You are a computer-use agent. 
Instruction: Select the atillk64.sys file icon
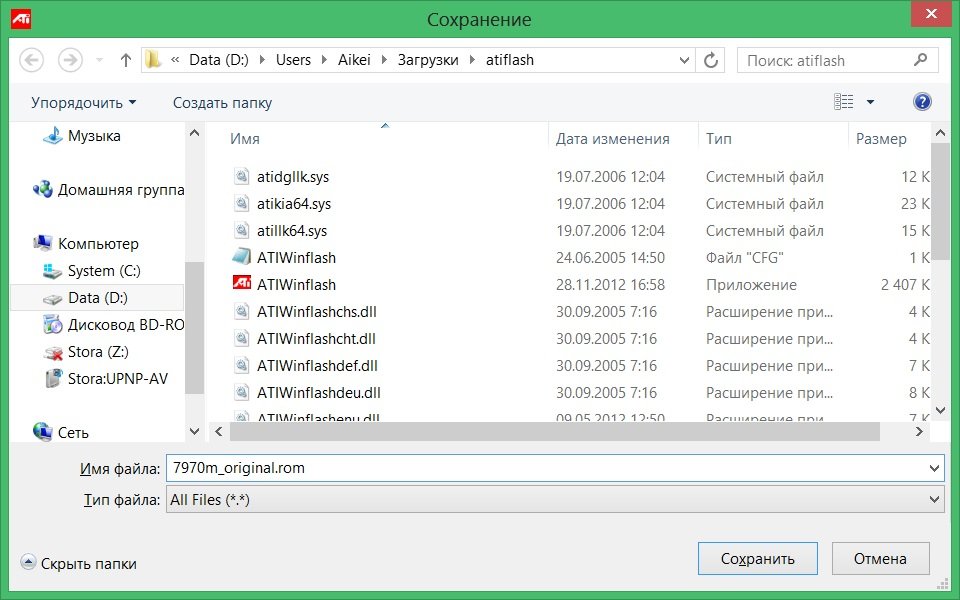coord(242,230)
